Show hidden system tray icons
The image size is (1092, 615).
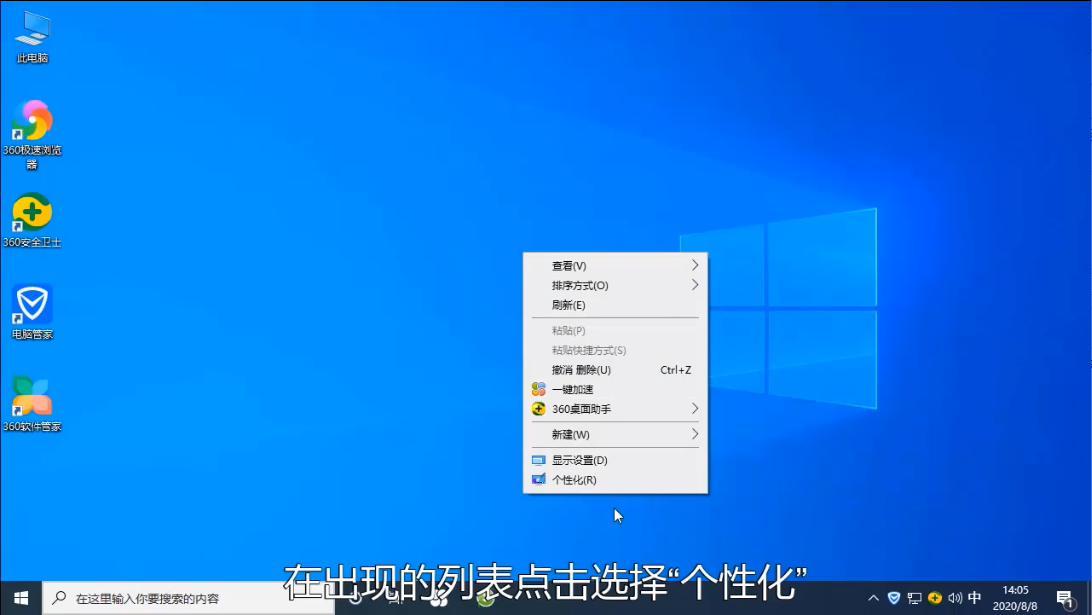point(873,598)
